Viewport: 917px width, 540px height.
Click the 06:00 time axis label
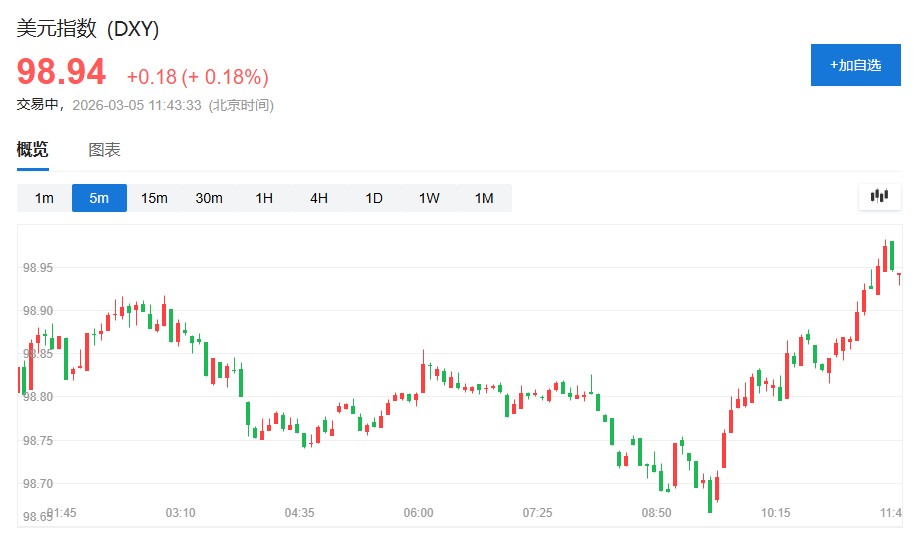(x=418, y=513)
